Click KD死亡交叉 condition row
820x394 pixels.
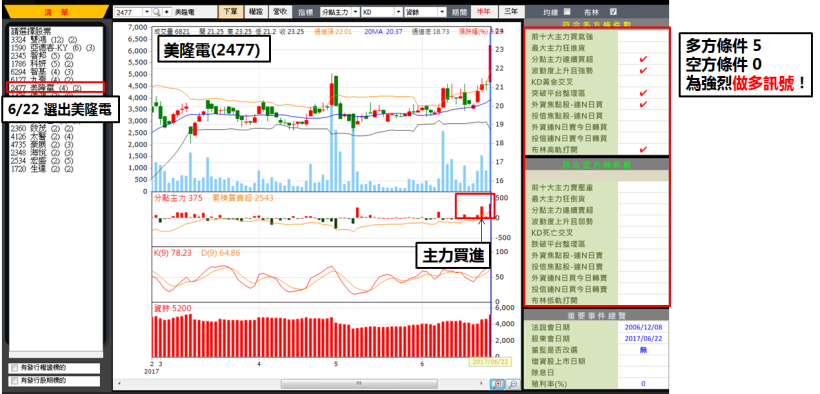[597, 232]
